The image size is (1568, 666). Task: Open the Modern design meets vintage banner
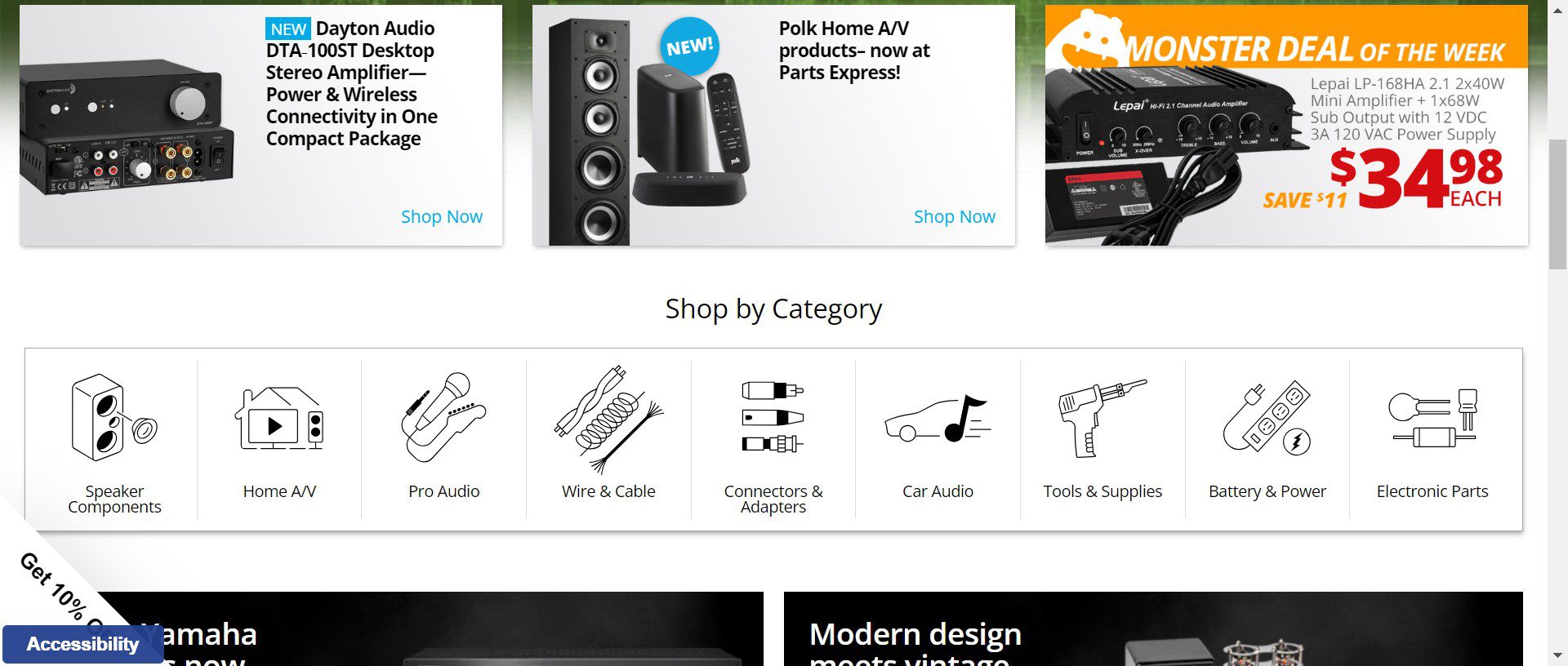(x=1153, y=628)
